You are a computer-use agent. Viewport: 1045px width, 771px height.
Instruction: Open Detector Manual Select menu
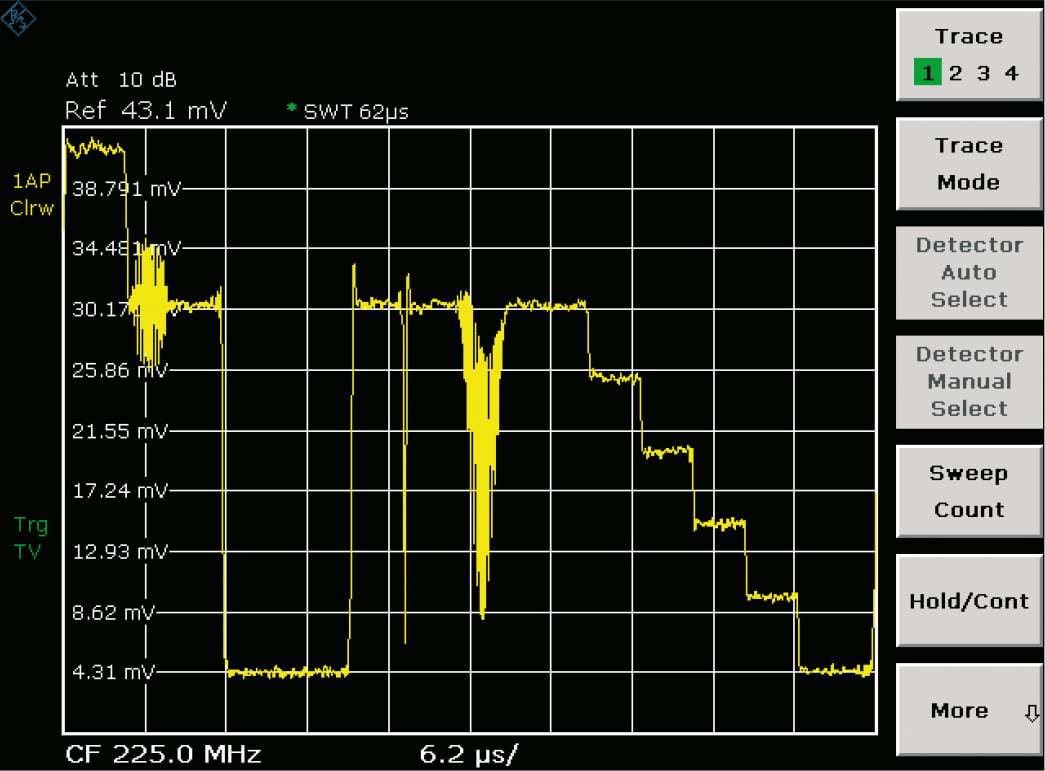tap(968, 382)
